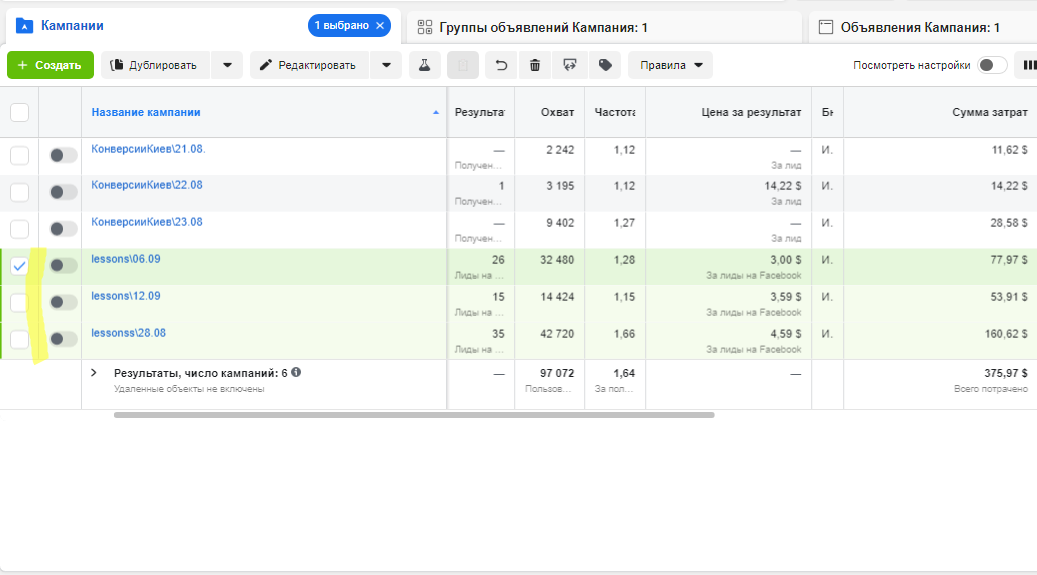1037x575 pixels.
Task: Open campaign link lessonss\28.08
Action: pyautogui.click(x=128, y=333)
